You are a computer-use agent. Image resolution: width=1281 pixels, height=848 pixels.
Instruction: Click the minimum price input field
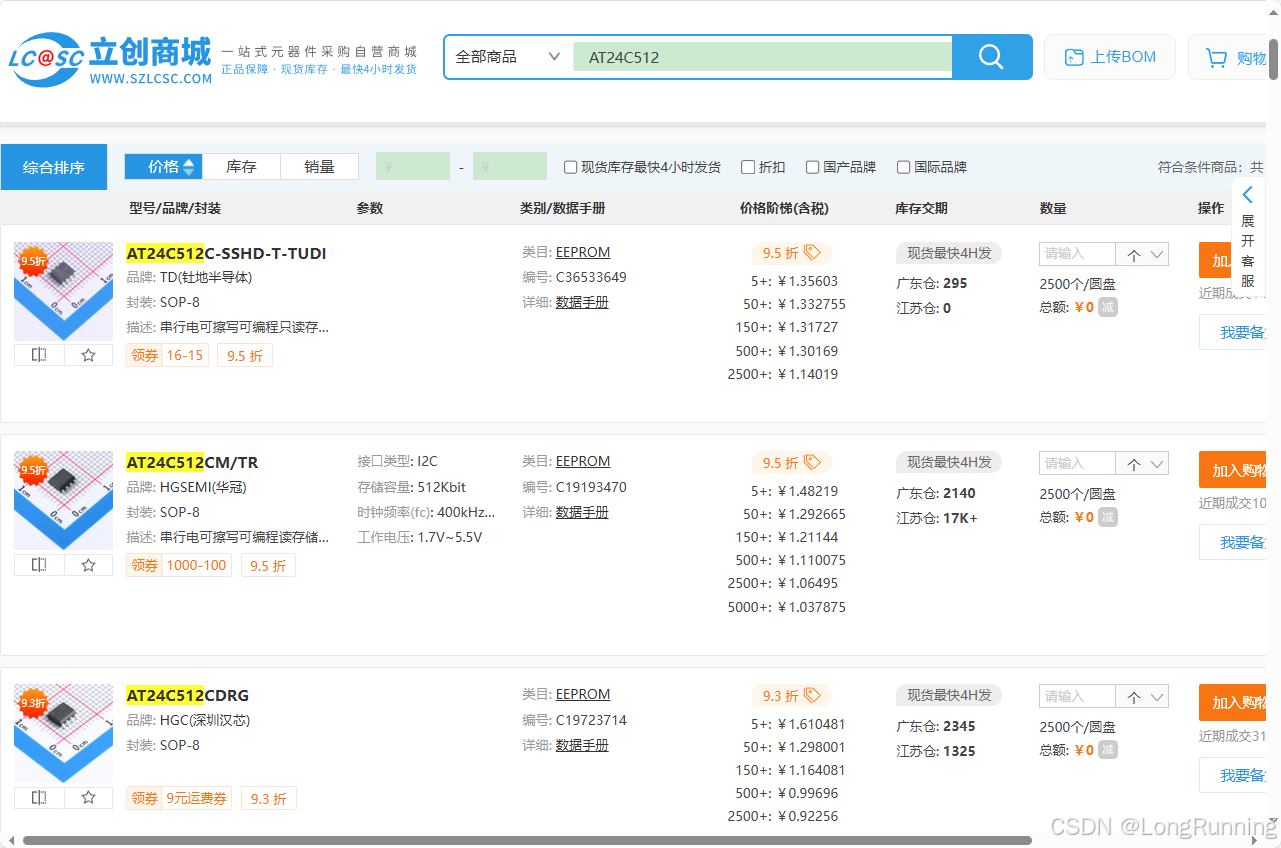coord(413,167)
